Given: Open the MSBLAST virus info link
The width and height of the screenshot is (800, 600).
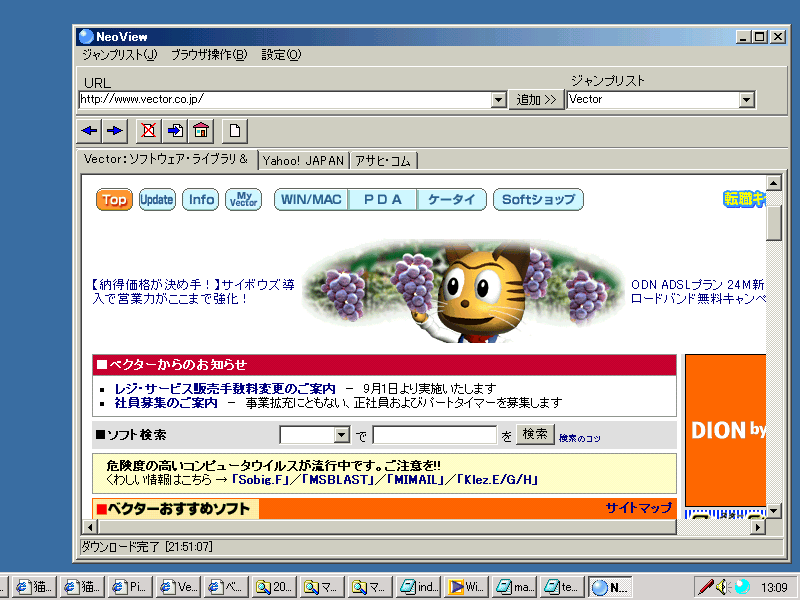Looking at the screenshot, I should (x=336, y=480).
